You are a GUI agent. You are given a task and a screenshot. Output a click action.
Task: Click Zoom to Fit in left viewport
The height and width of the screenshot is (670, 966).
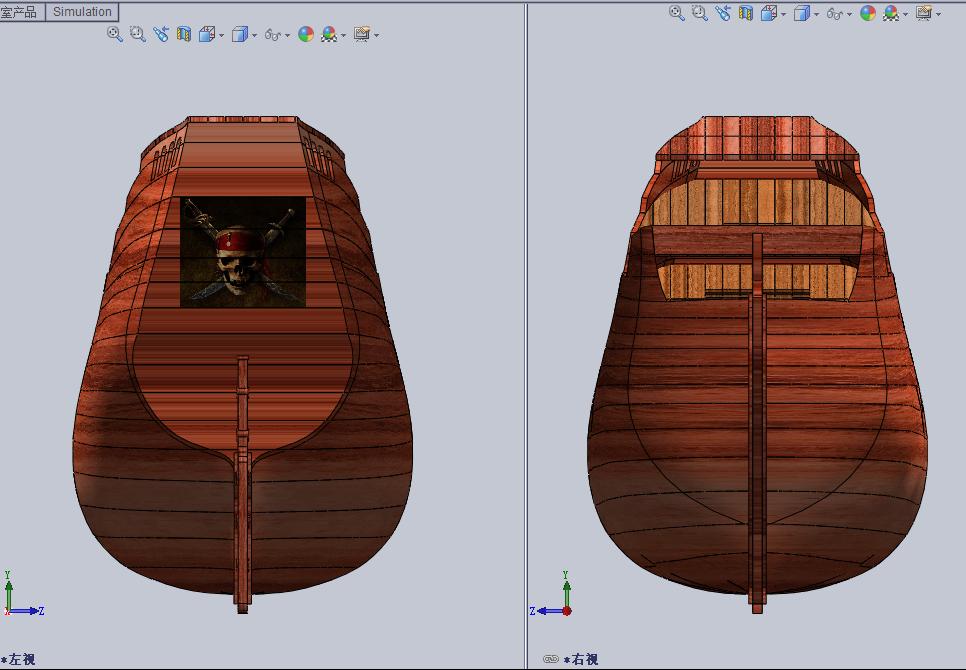[115, 34]
